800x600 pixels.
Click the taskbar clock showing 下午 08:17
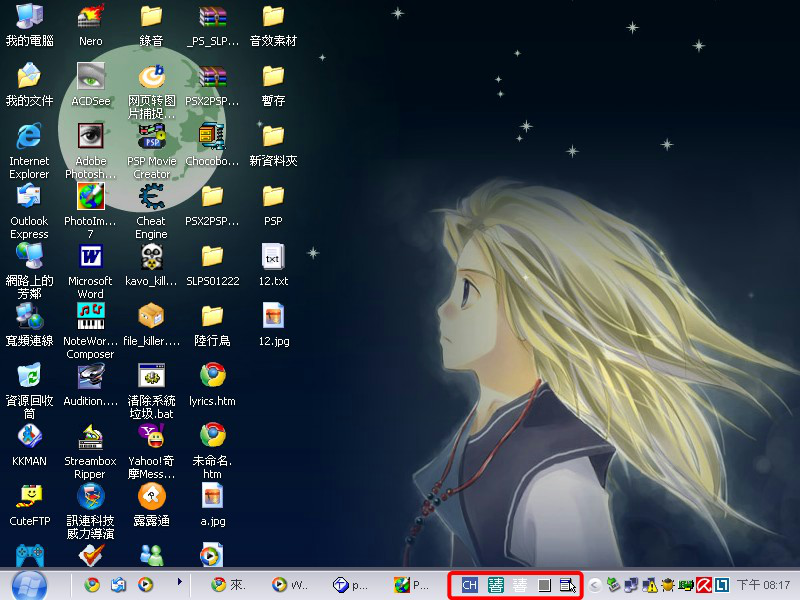764,585
